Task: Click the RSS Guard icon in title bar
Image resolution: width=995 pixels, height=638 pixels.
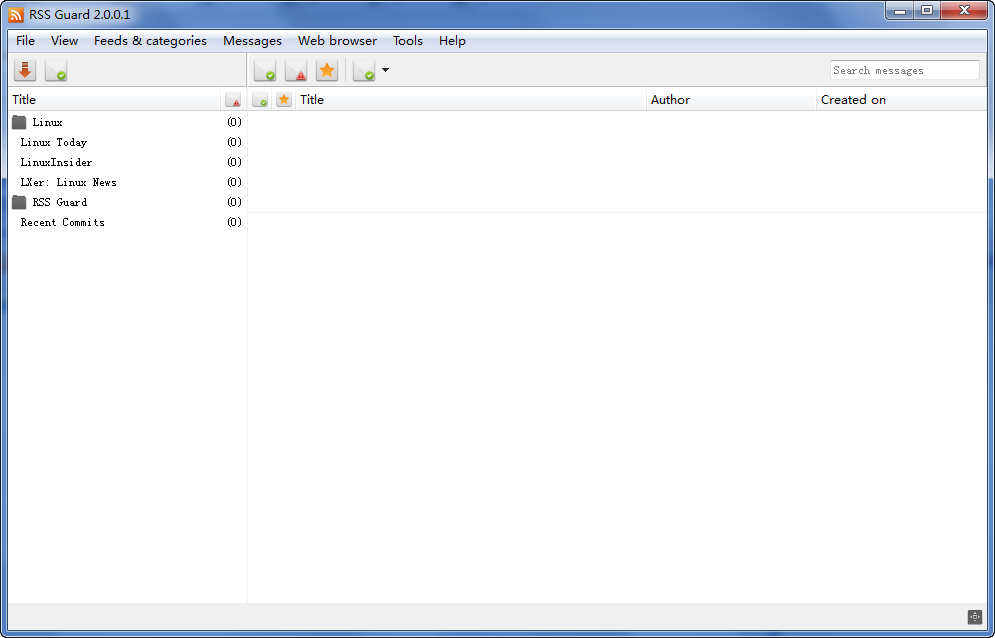Action: [x=16, y=14]
